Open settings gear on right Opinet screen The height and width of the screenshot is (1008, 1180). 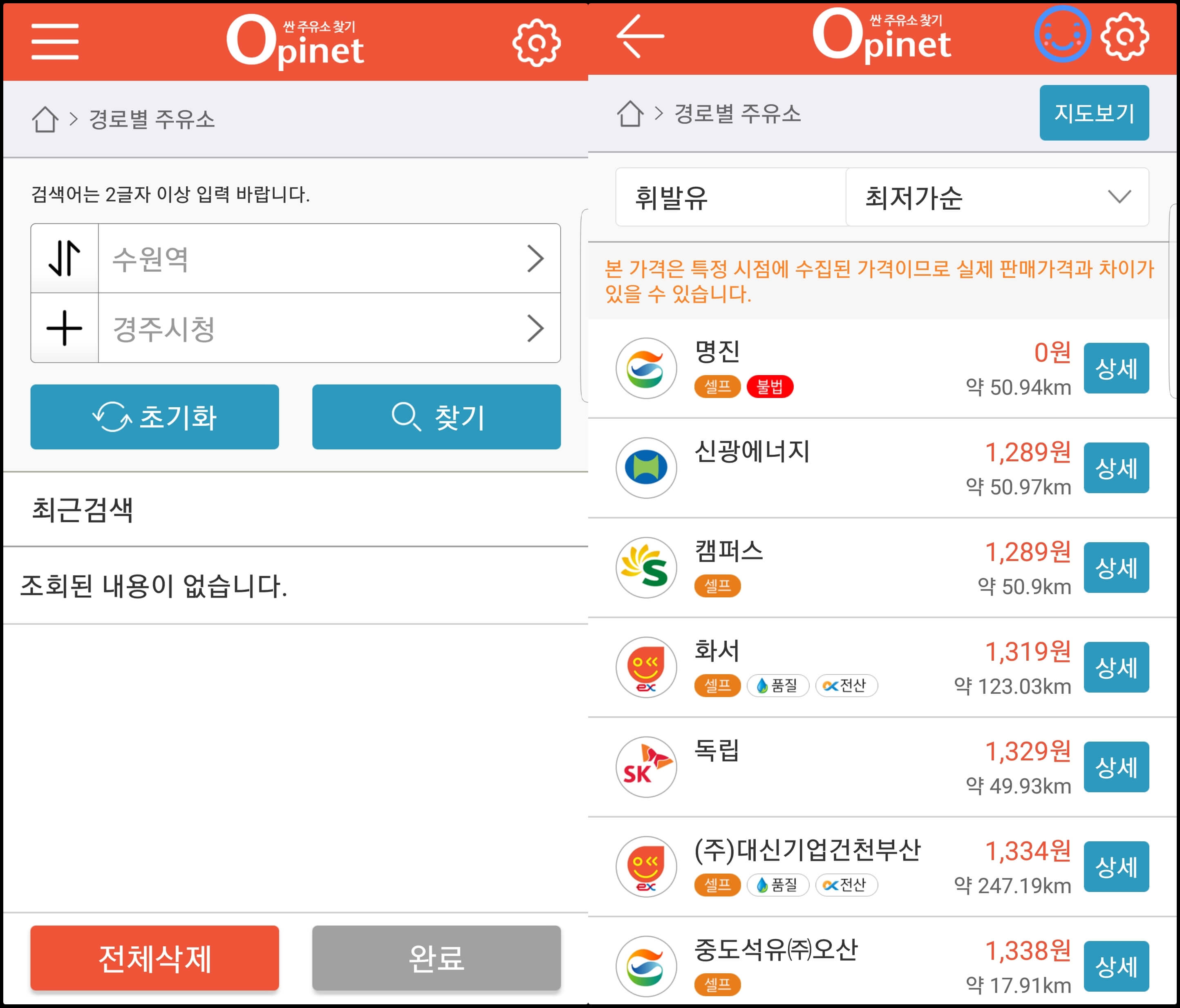coord(1124,36)
